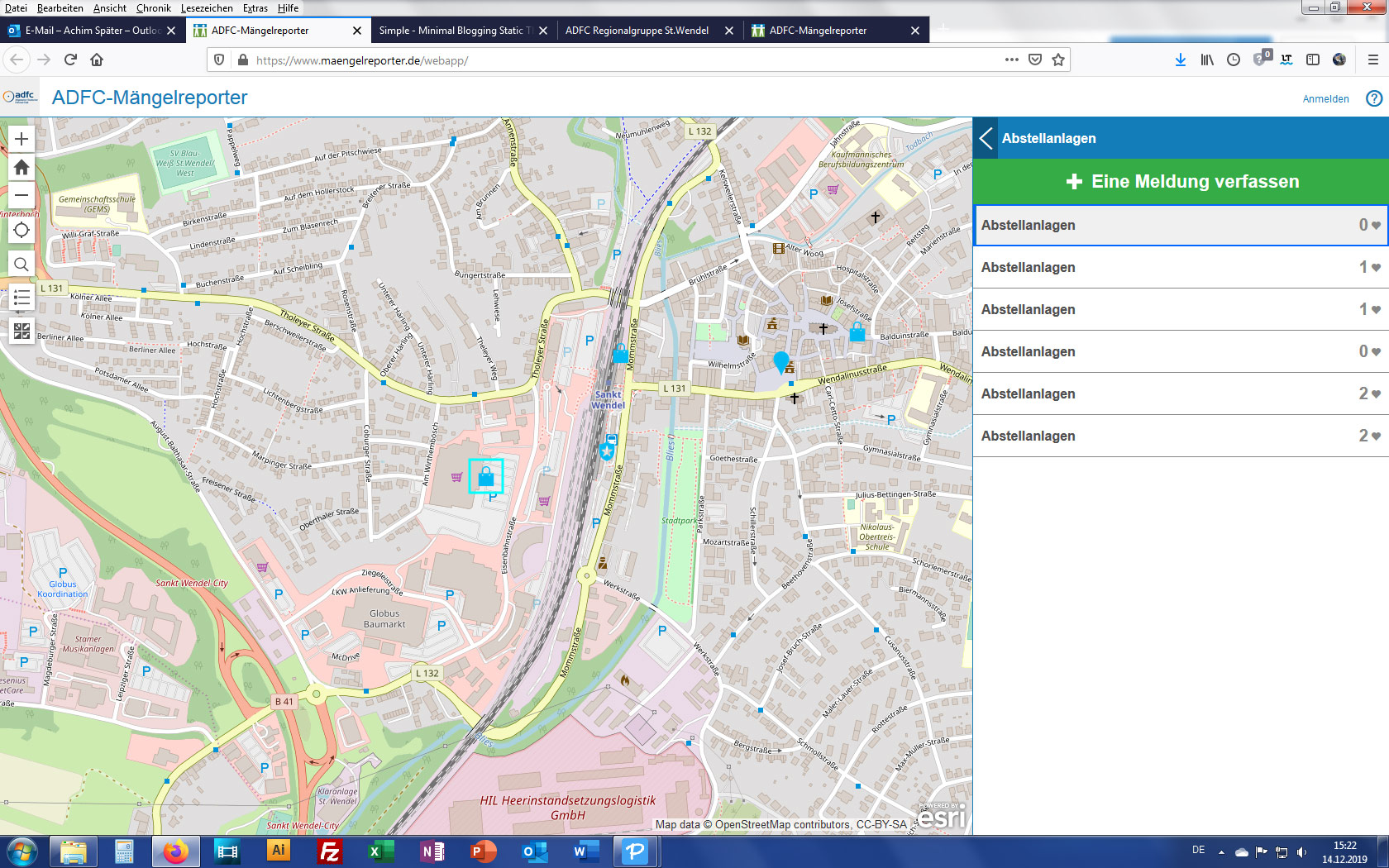The width and height of the screenshot is (1389, 868).
Task: Zoom out of the map with minus button
Action: (21, 196)
